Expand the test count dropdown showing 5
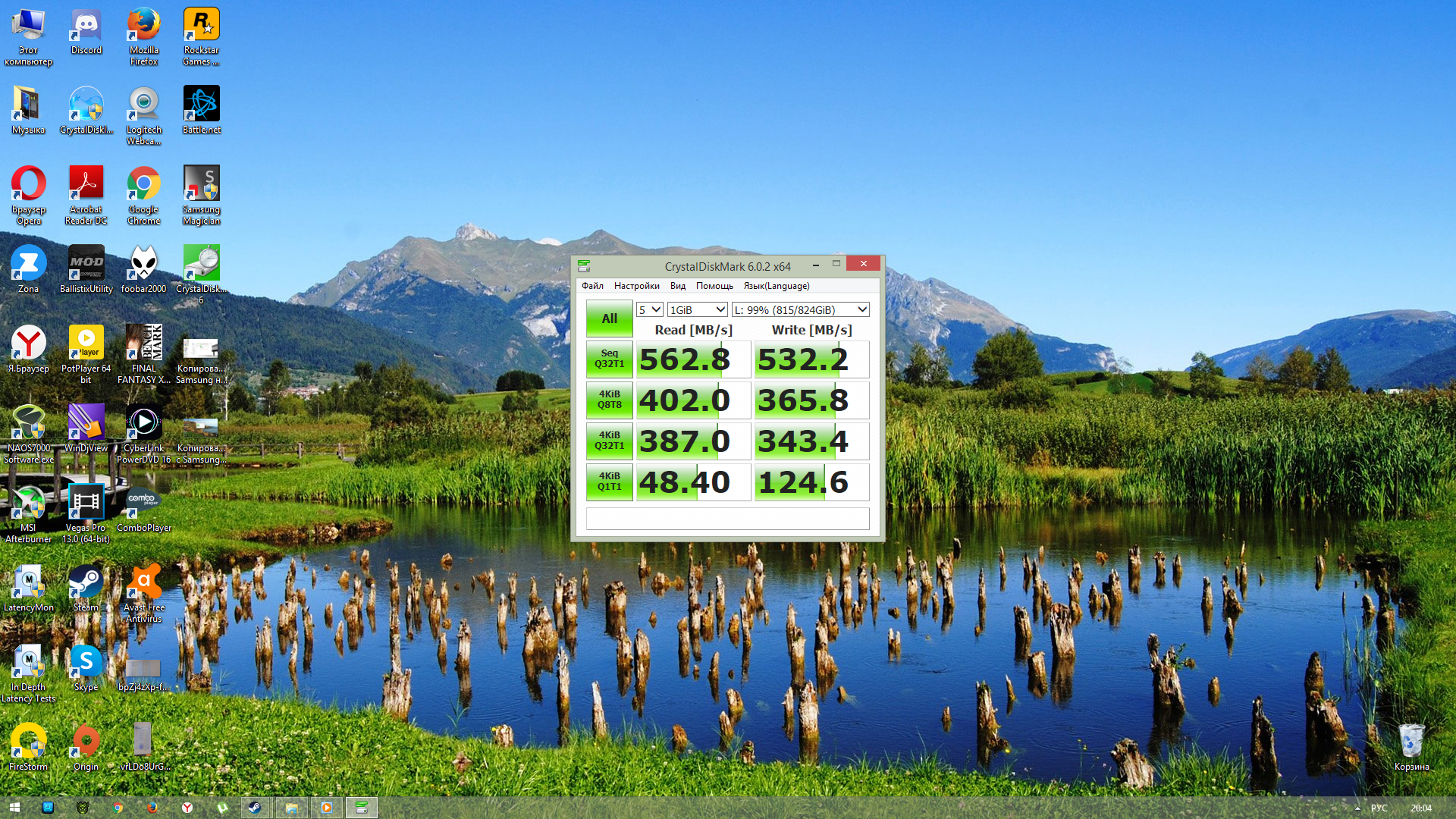This screenshot has width=1456, height=819. click(650, 309)
